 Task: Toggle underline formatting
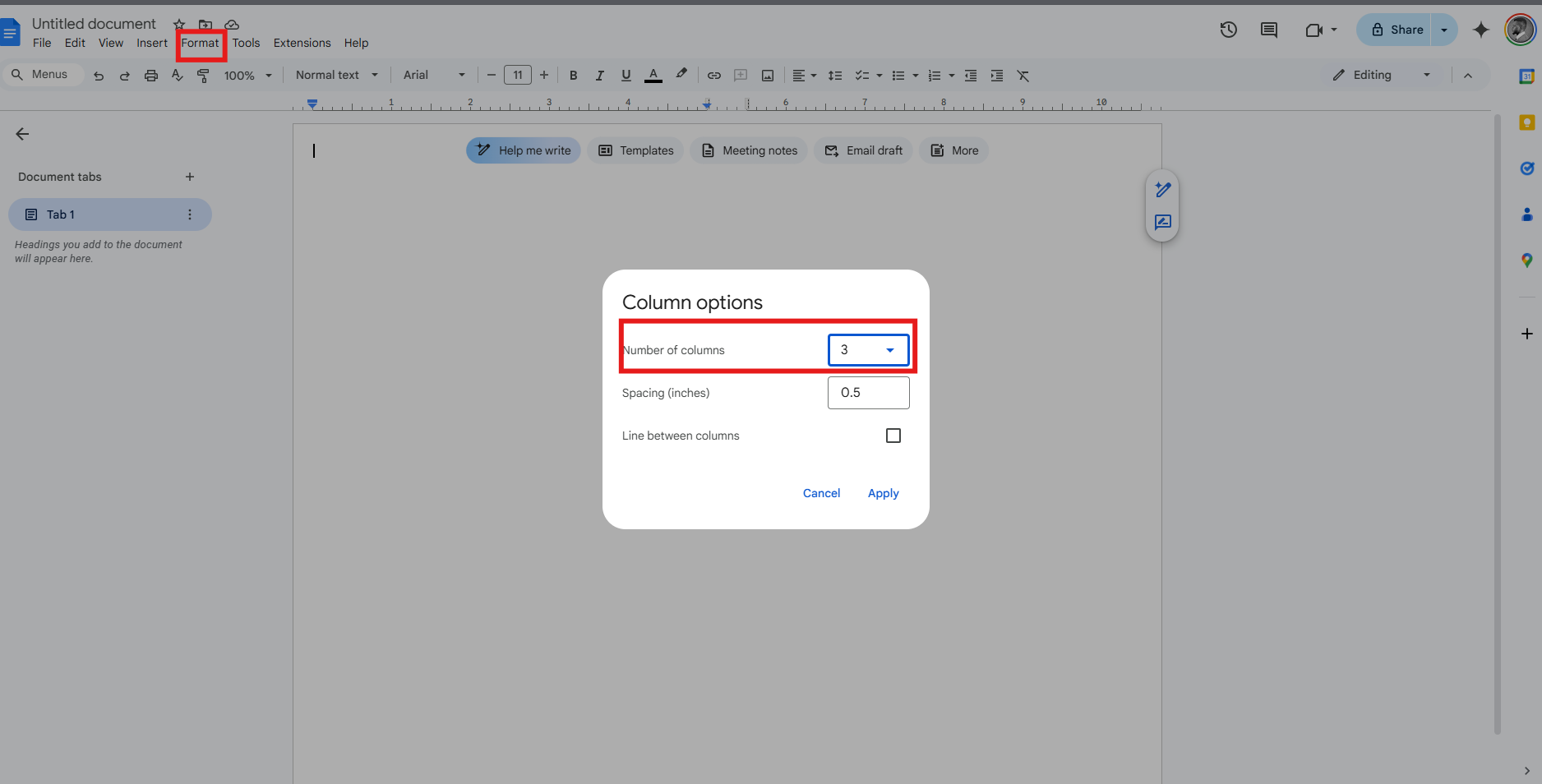coord(626,75)
